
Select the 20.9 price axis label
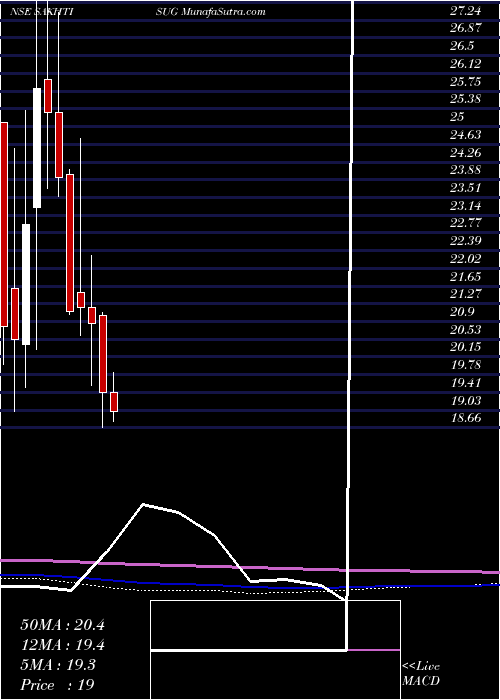[x=462, y=312]
